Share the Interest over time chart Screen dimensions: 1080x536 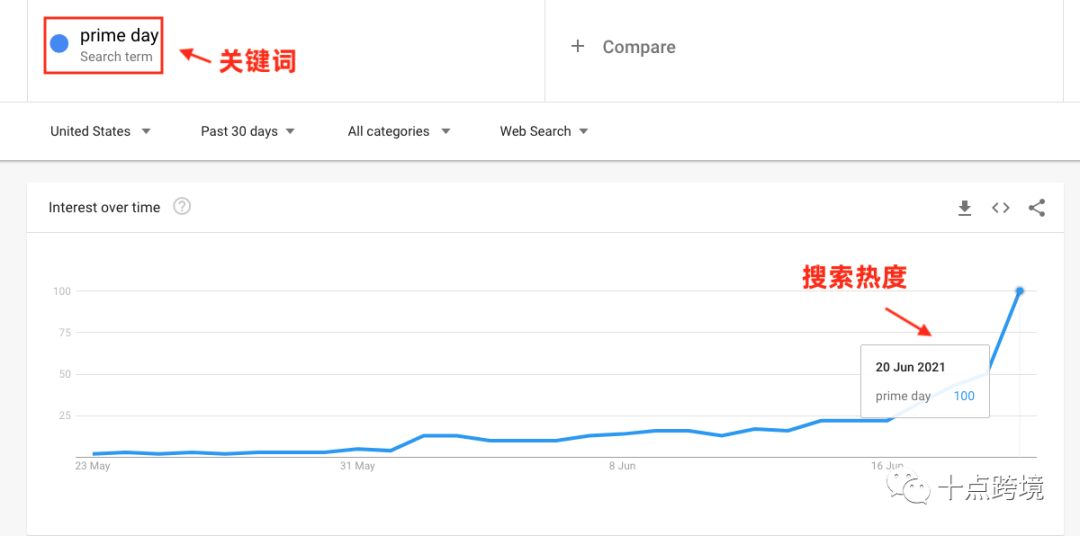(x=1037, y=207)
